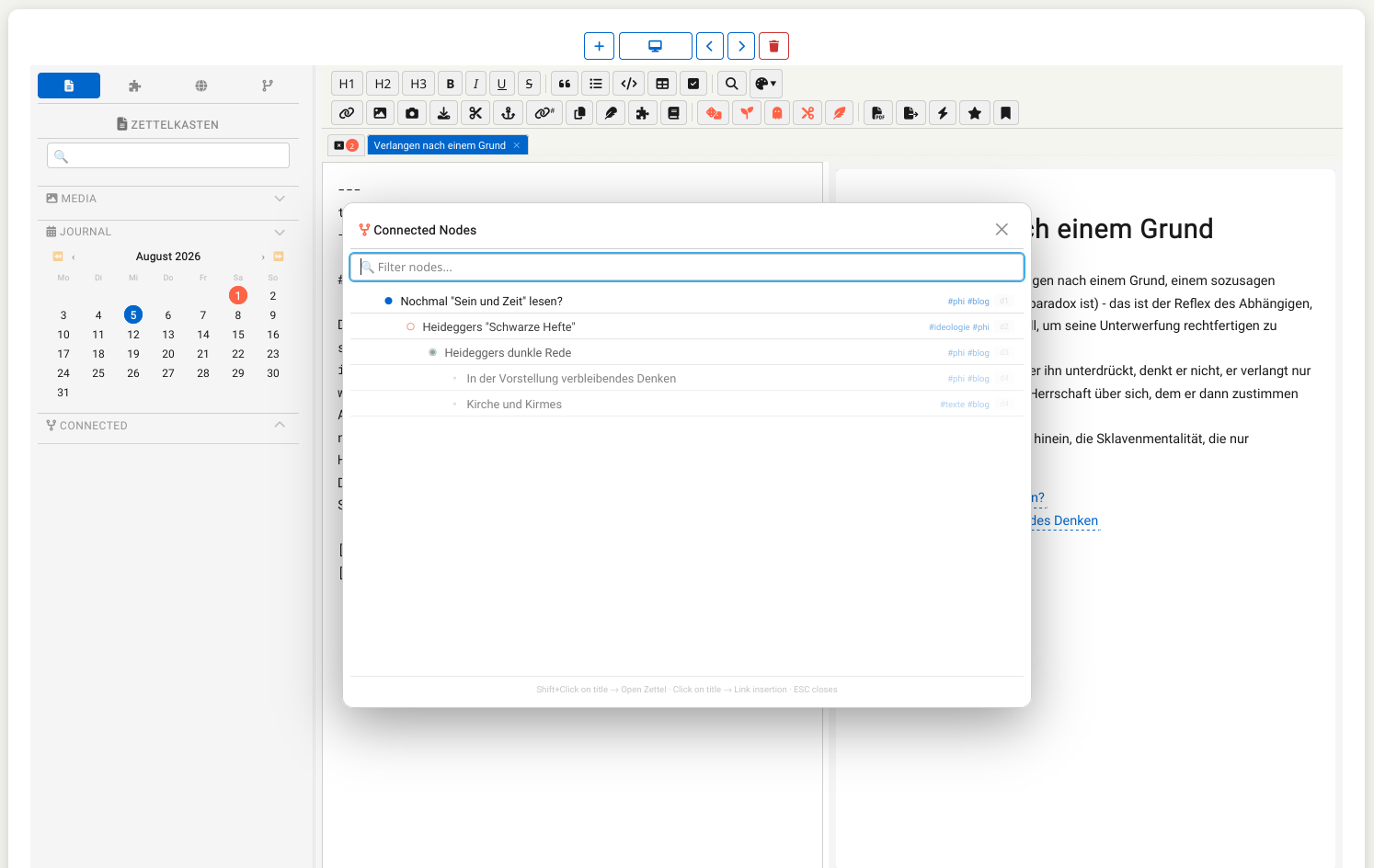
Task: Click the Filter nodes input field
Action: 687,267
